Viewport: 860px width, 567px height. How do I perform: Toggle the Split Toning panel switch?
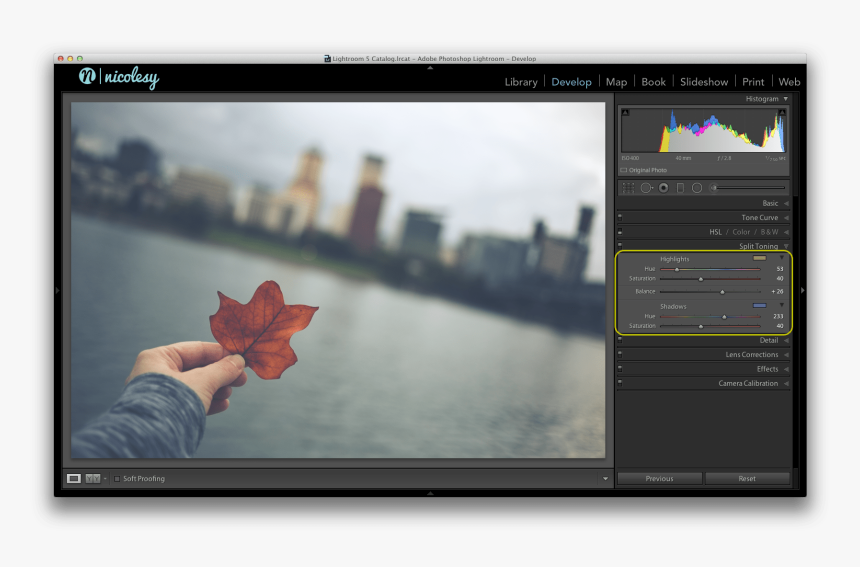620,245
